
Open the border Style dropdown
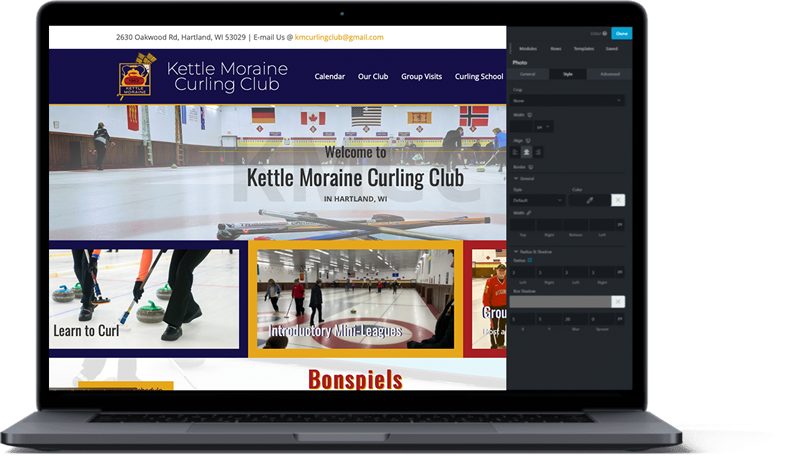pos(538,200)
